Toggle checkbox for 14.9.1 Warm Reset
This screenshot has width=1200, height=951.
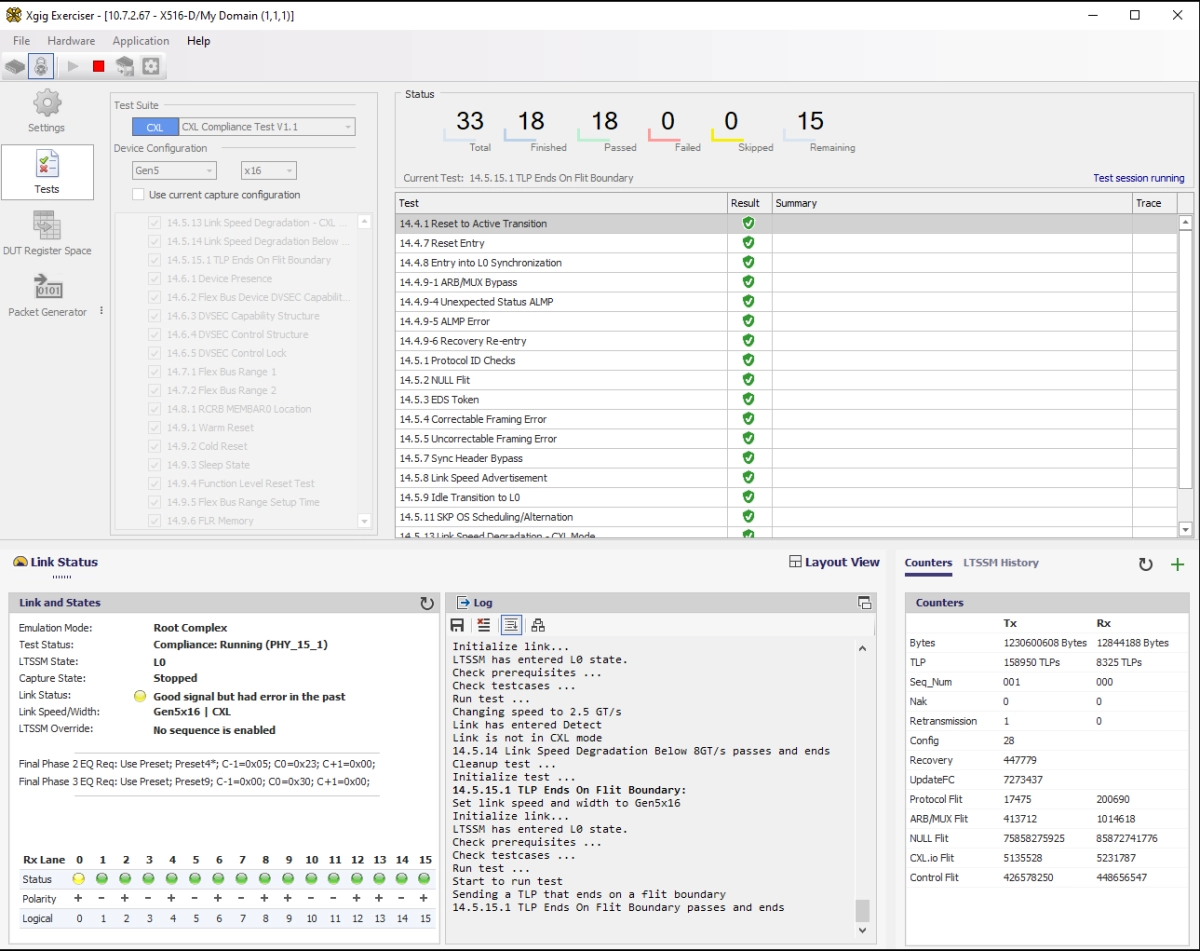154,428
